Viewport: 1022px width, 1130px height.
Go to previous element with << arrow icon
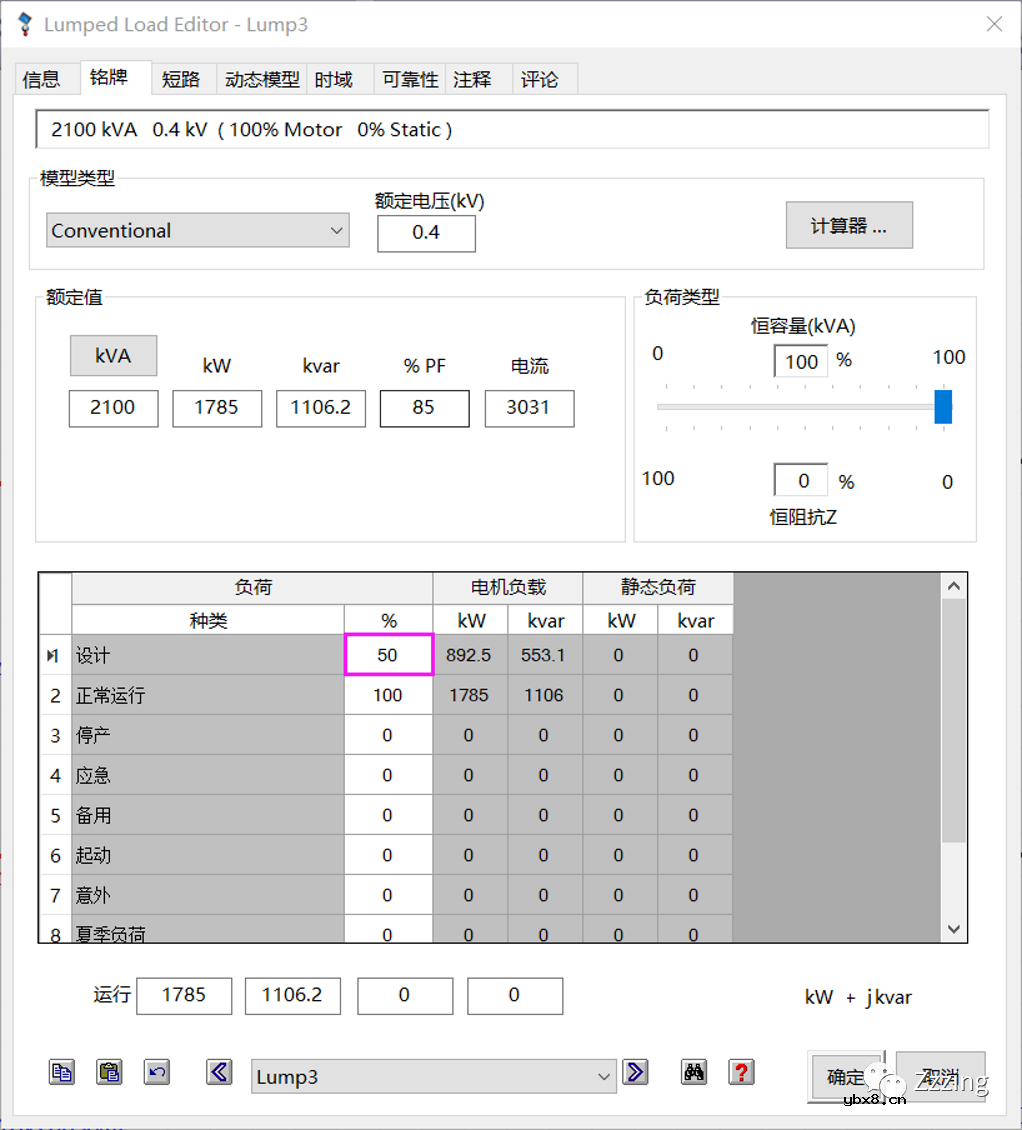coord(219,1072)
